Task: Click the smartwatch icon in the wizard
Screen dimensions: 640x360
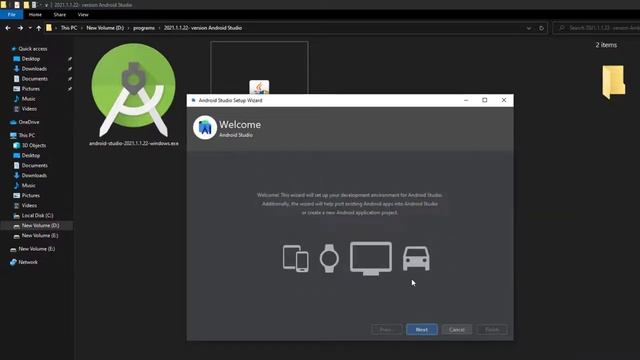Action: click(329, 258)
